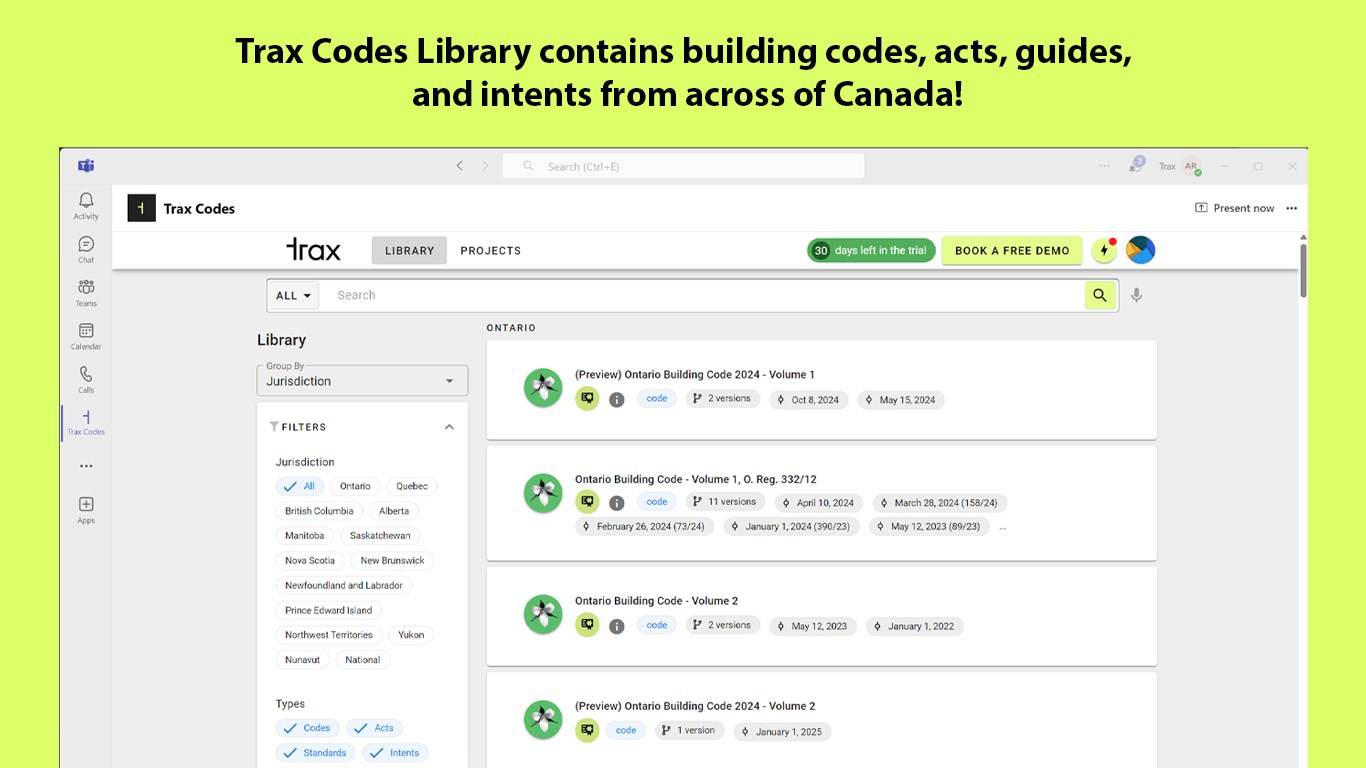This screenshot has width=1366, height=768.
Task: Open (Preview) Ontario Building Code 2024 - Volume 1
Action: [x=695, y=374]
